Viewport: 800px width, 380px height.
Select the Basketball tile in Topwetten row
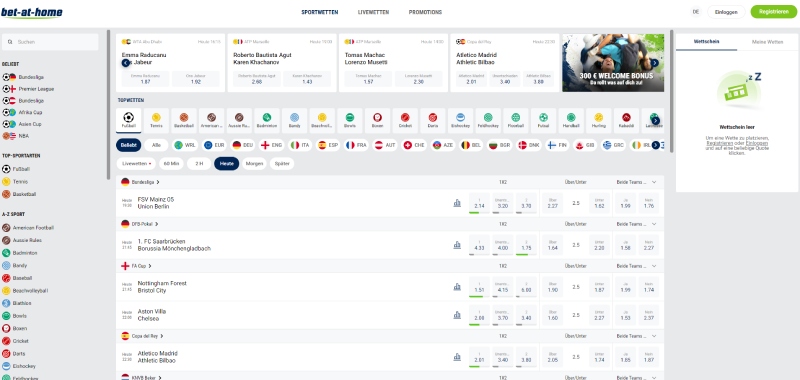184,120
